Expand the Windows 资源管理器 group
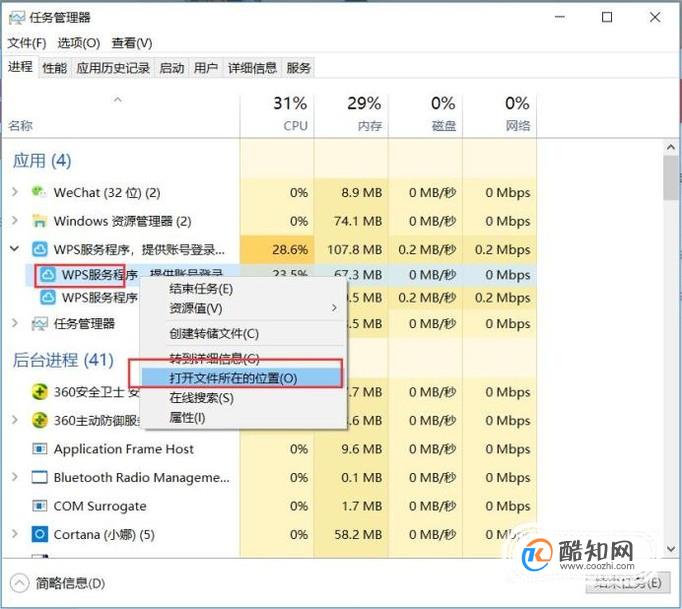The height and width of the screenshot is (609, 682). (15, 221)
